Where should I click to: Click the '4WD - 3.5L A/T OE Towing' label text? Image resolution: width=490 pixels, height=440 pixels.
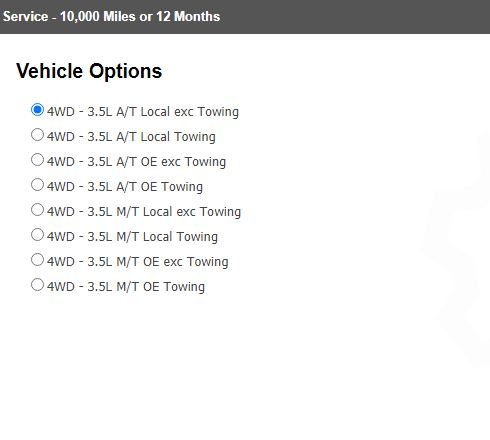pyautogui.click(x=125, y=187)
